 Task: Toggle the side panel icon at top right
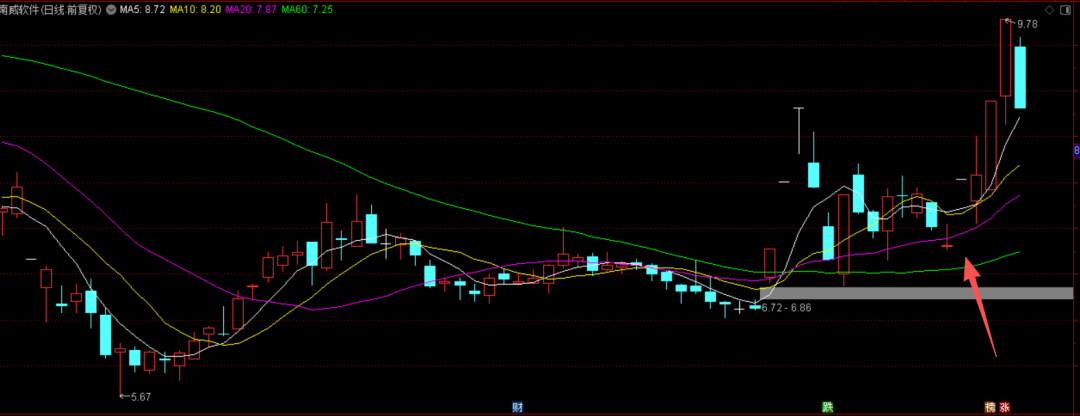(x=1068, y=10)
